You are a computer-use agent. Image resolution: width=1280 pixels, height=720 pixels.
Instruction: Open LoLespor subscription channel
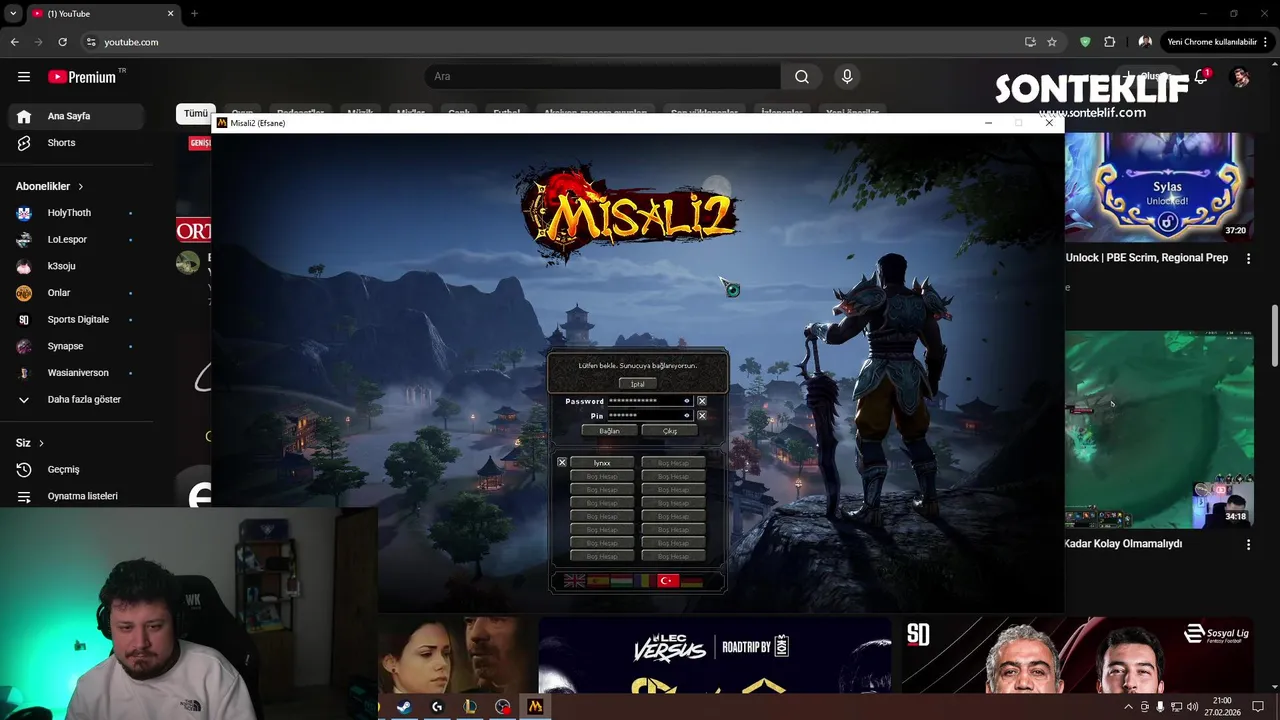76,240
